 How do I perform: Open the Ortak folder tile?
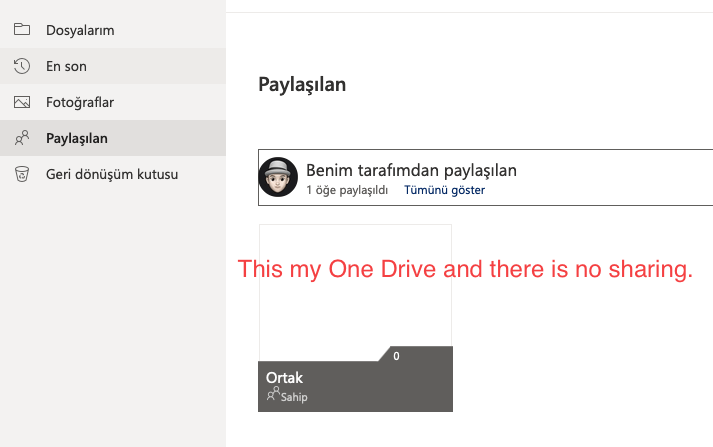point(355,318)
